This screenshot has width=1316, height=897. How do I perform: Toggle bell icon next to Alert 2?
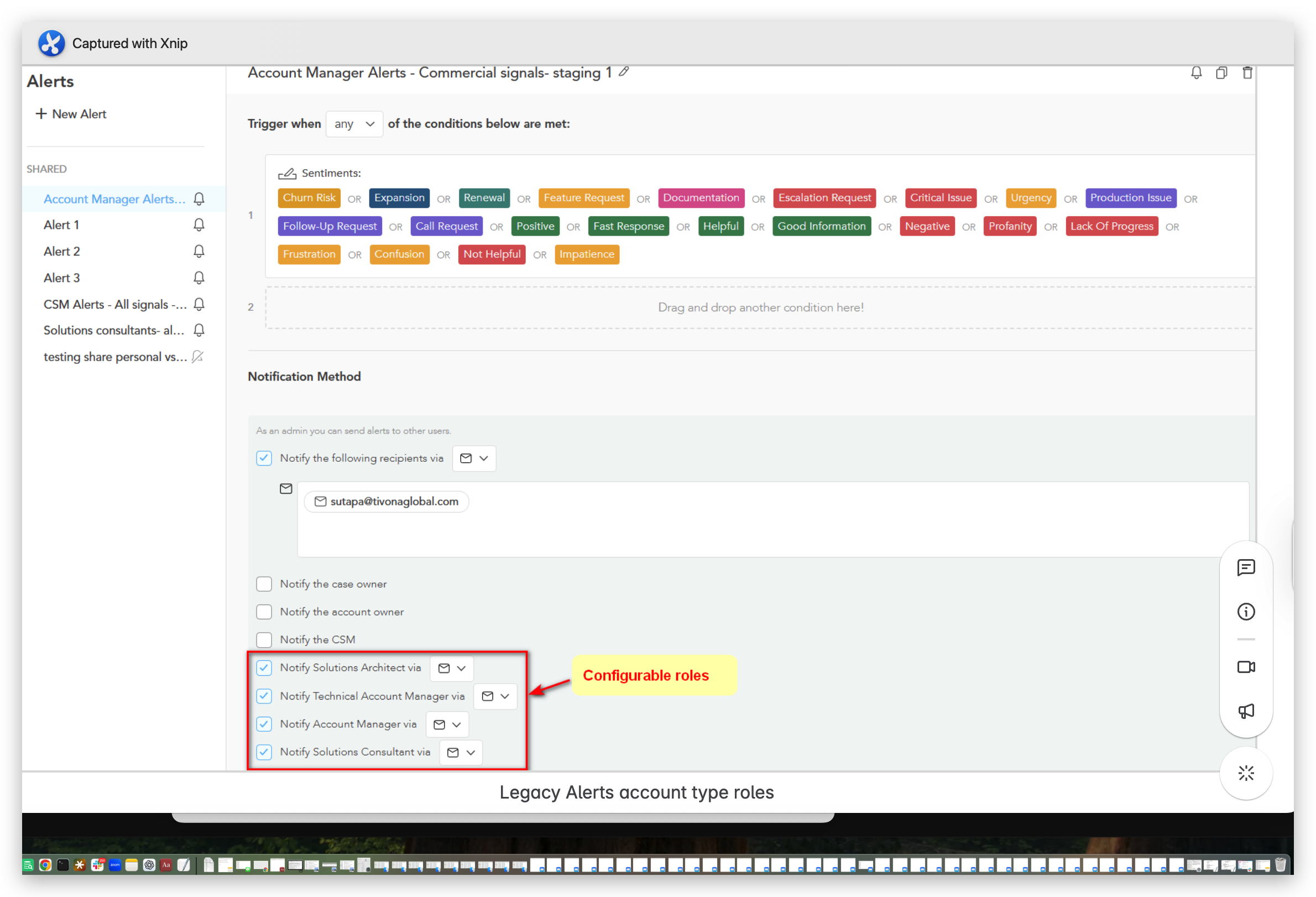tap(199, 252)
